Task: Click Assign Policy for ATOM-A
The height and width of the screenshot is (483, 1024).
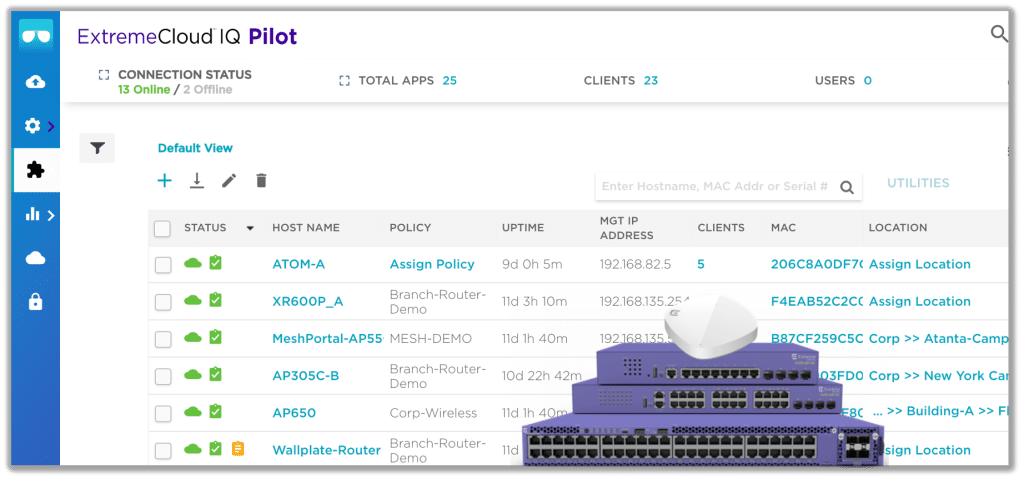Action: coord(432,264)
